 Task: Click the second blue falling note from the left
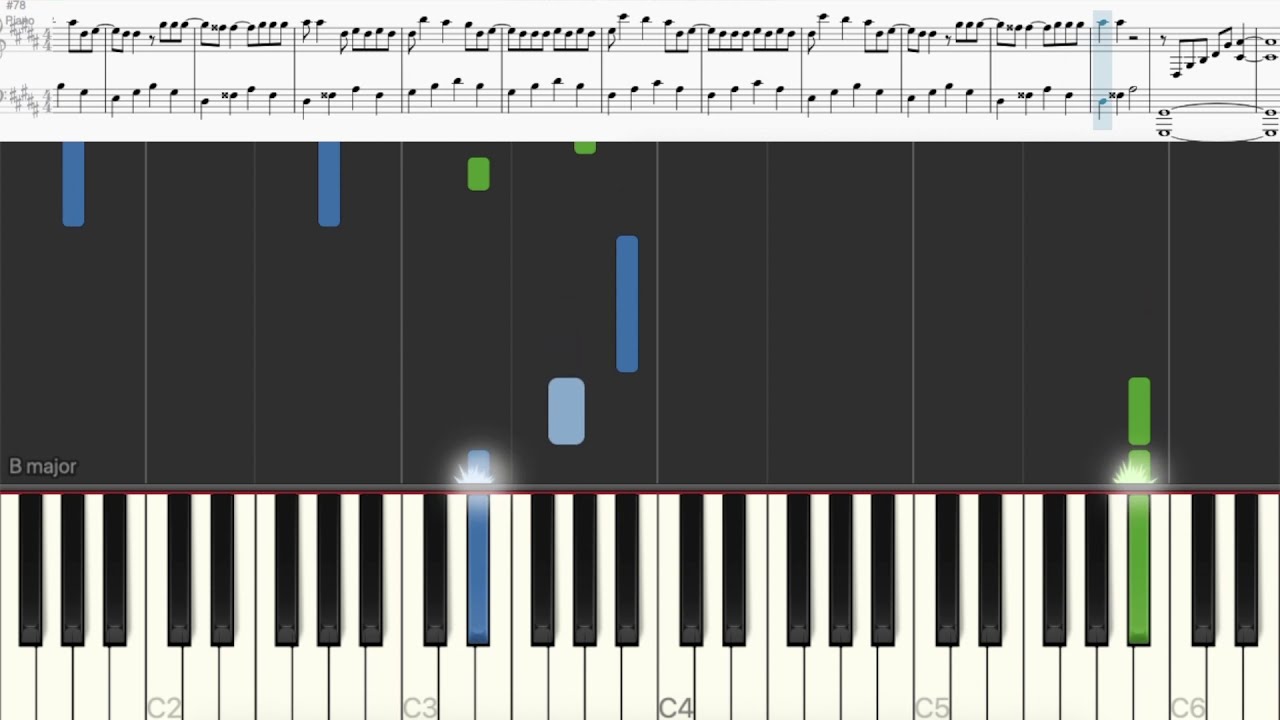pos(329,184)
